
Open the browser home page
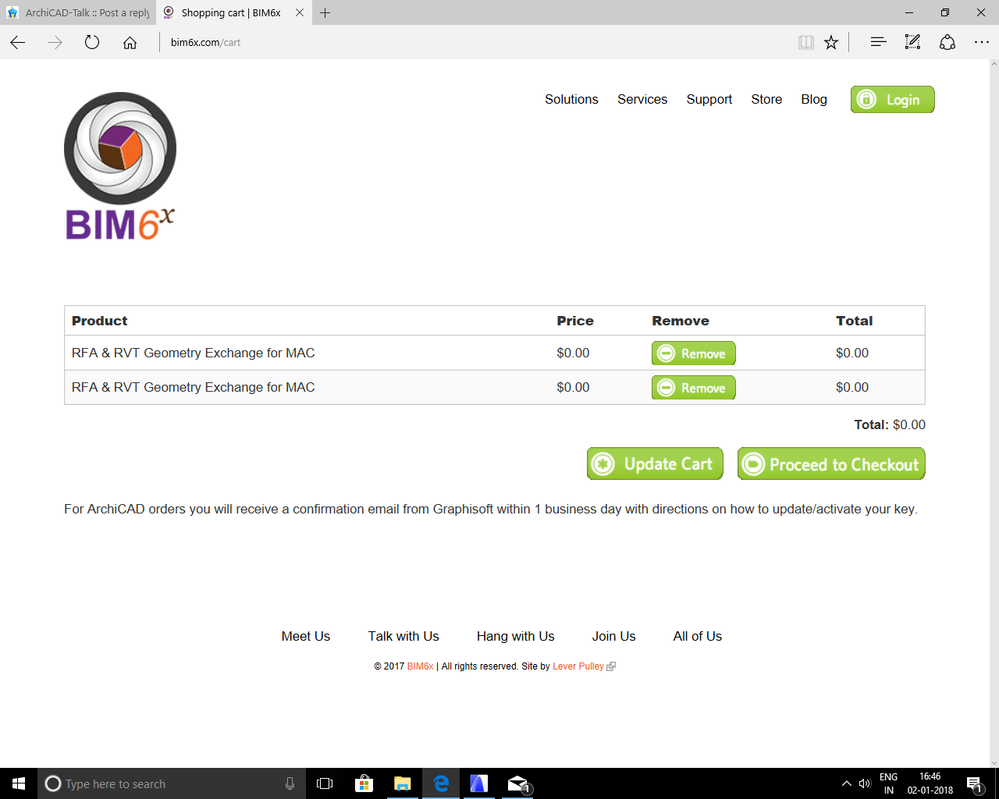(130, 43)
